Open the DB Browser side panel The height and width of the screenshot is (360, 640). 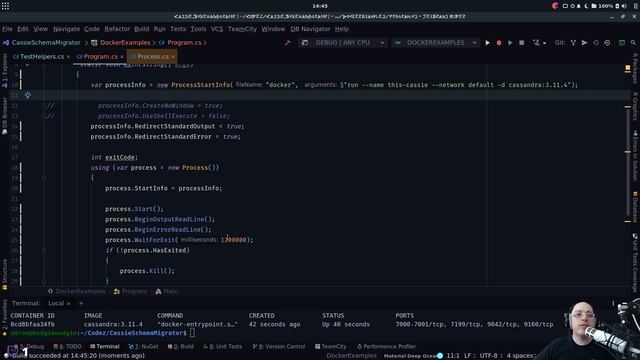(4, 116)
